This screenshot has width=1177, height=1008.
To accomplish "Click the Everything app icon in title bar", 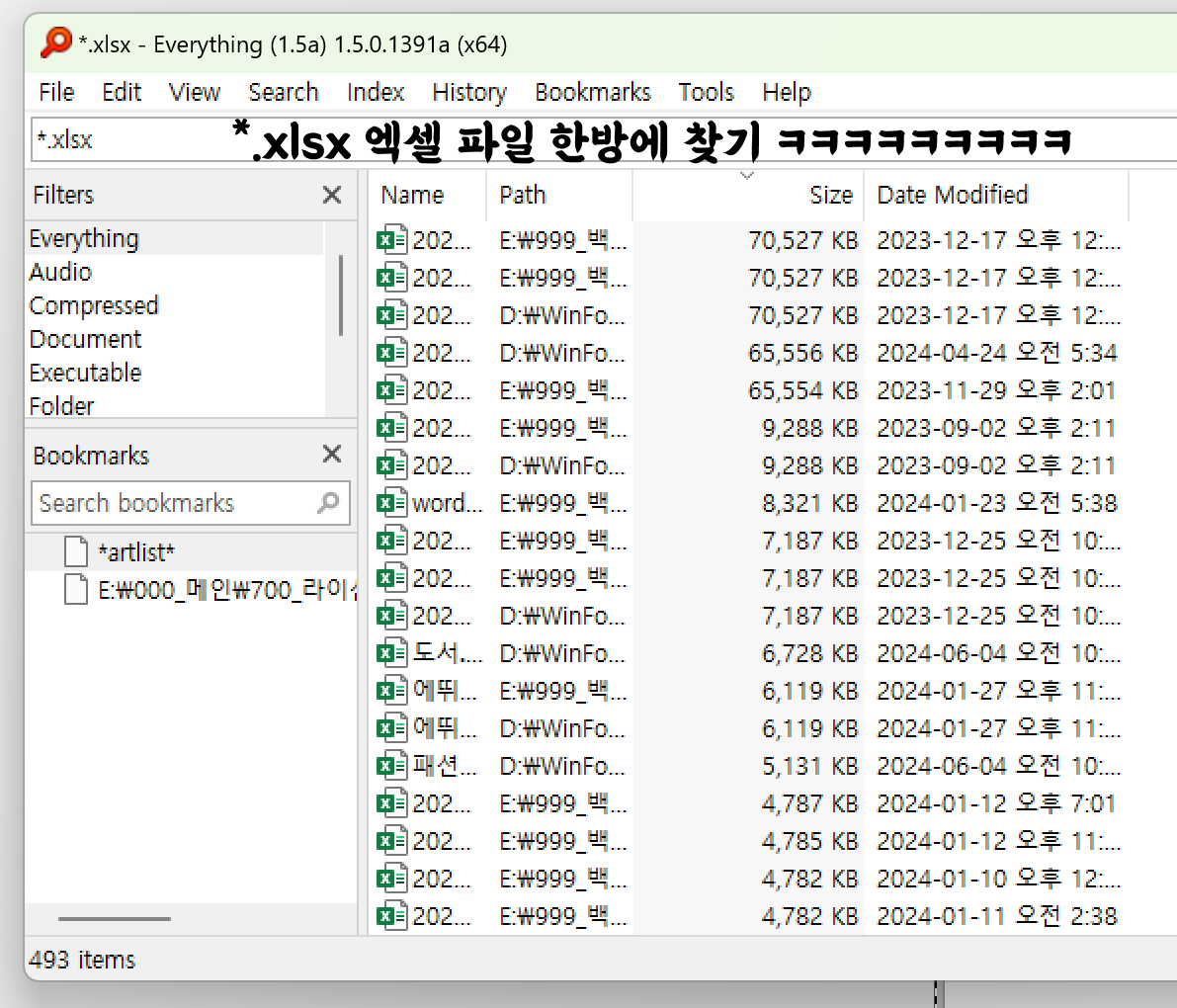I will [x=56, y=42].
